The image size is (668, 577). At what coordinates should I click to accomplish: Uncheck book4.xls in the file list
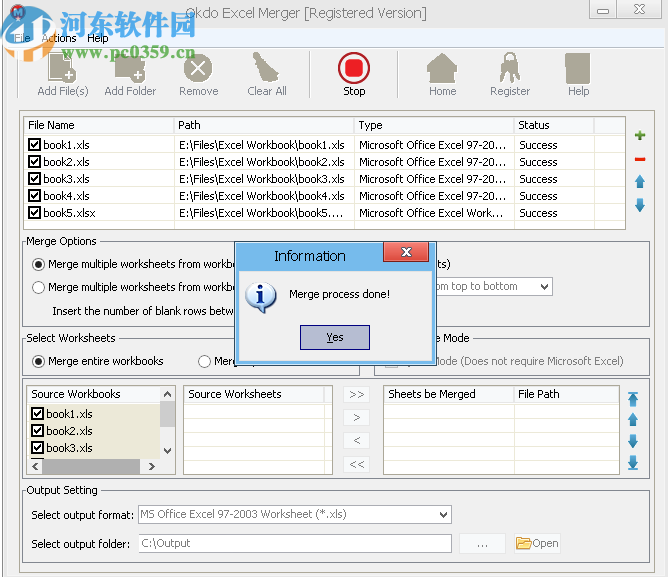pos(35,196)
